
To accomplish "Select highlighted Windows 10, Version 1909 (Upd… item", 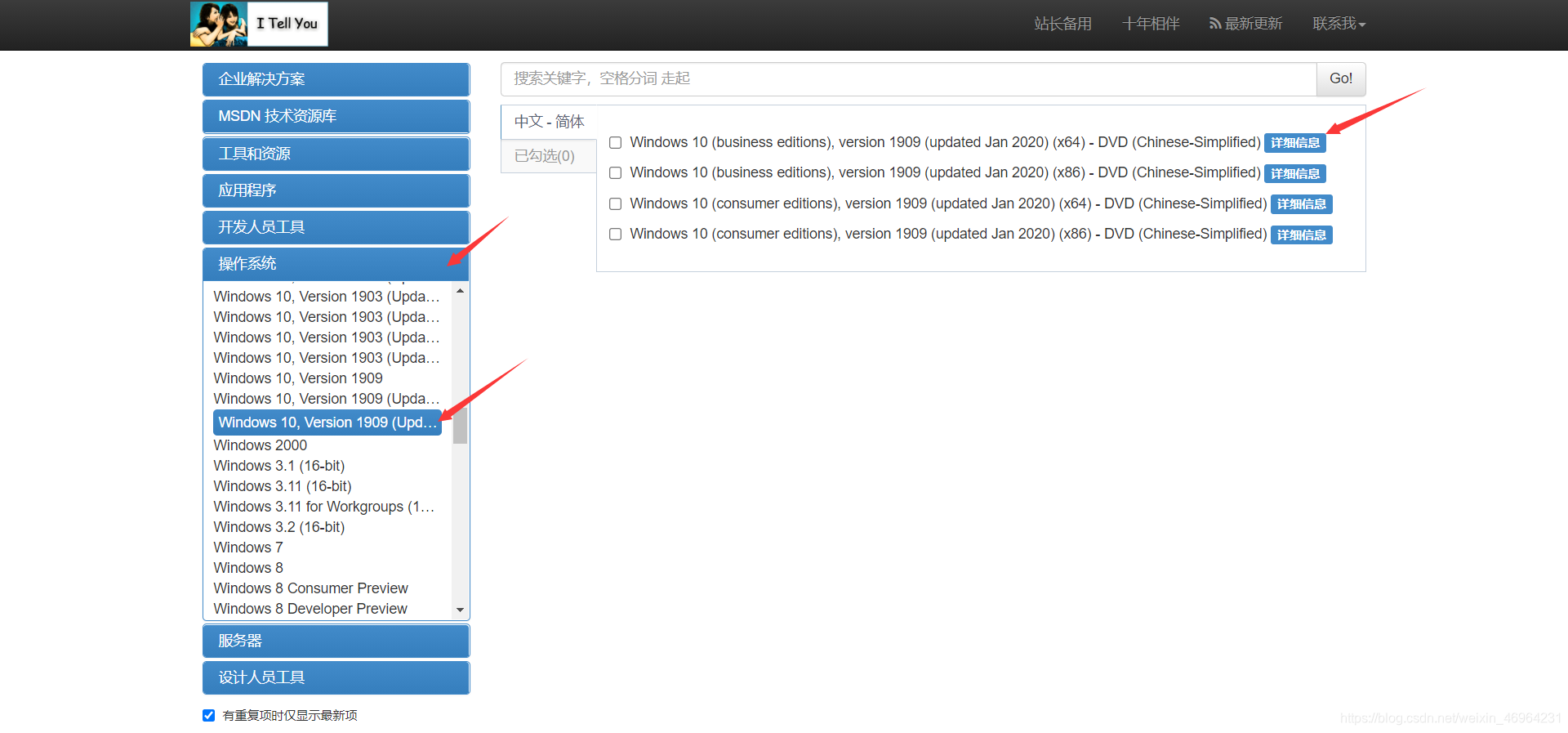I will click(x=327, y=422).
